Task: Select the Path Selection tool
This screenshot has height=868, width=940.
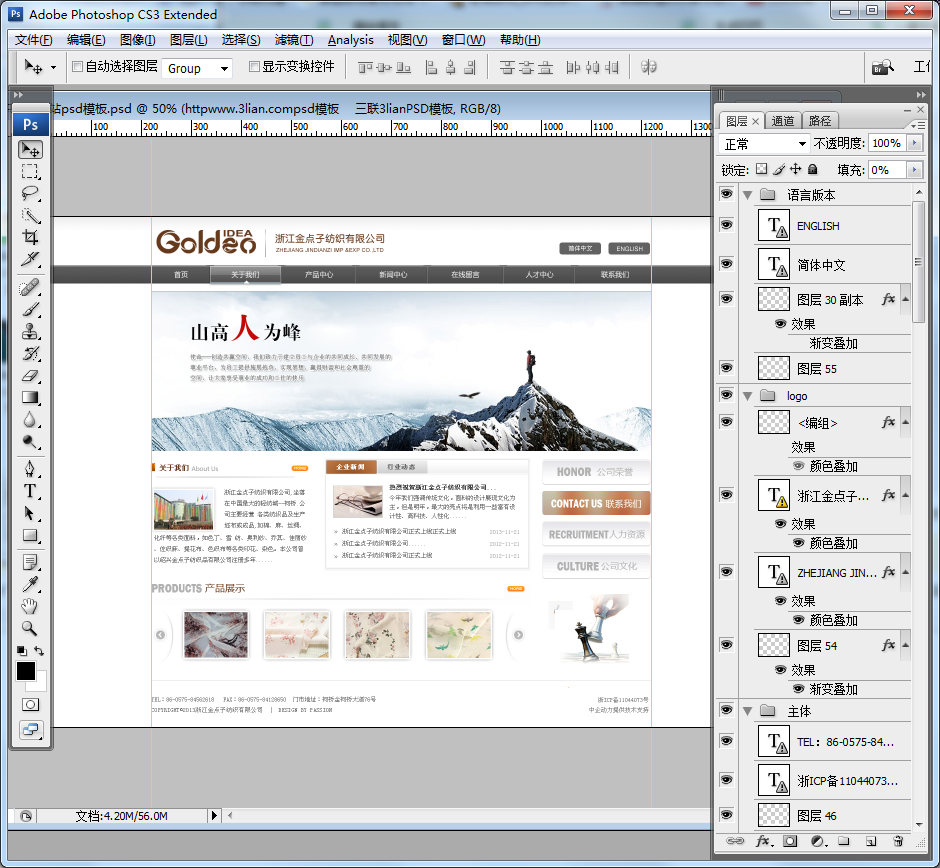Action: point(30,513)
